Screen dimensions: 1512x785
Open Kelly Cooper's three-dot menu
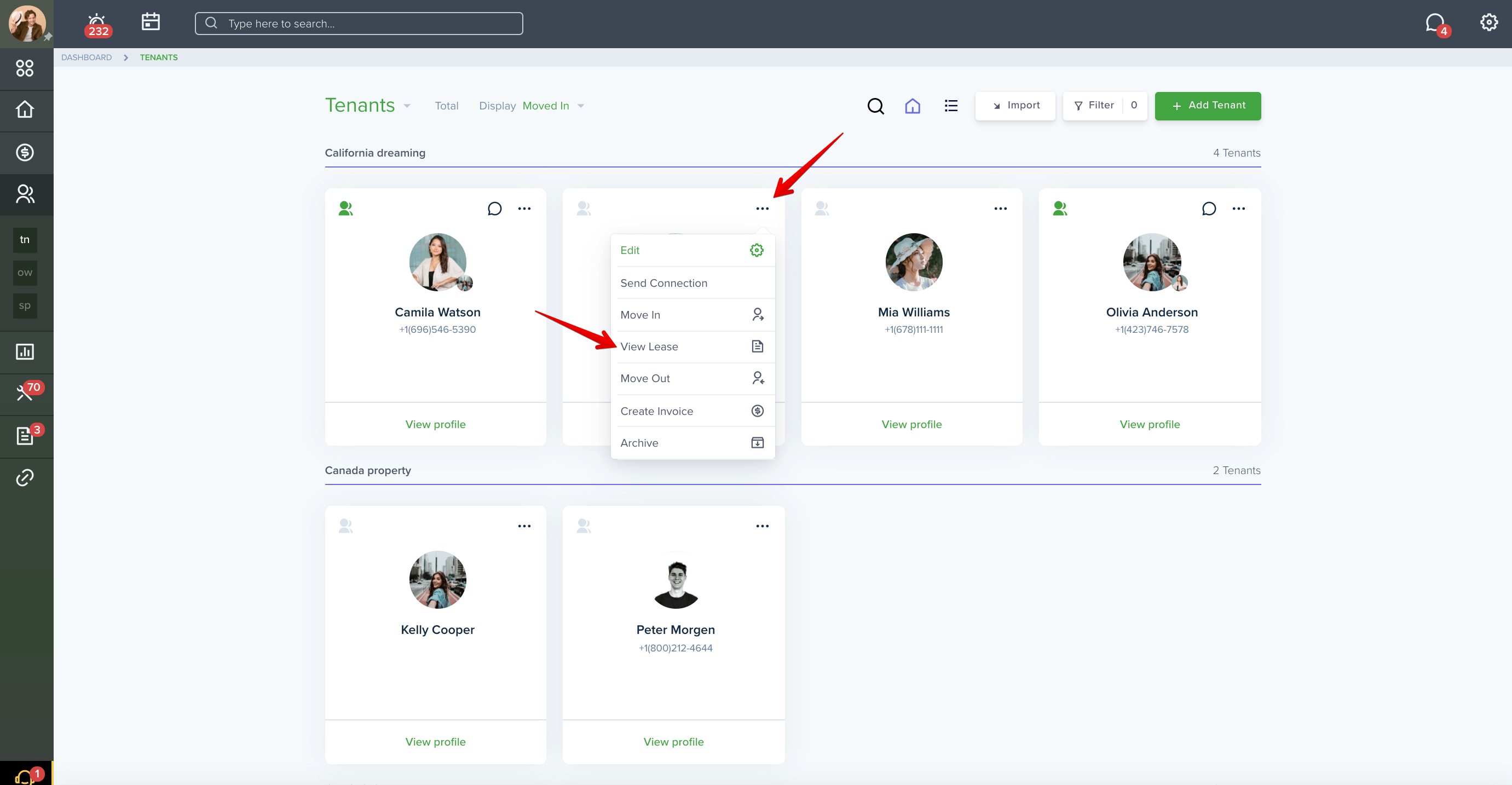[x=524, y=526]
